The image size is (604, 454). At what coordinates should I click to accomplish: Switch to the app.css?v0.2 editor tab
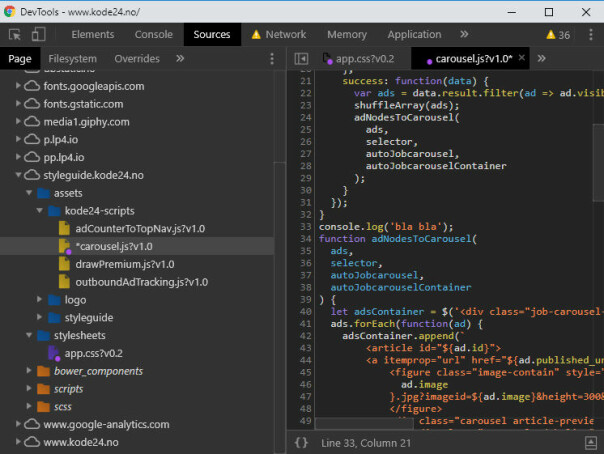point(359,59)
